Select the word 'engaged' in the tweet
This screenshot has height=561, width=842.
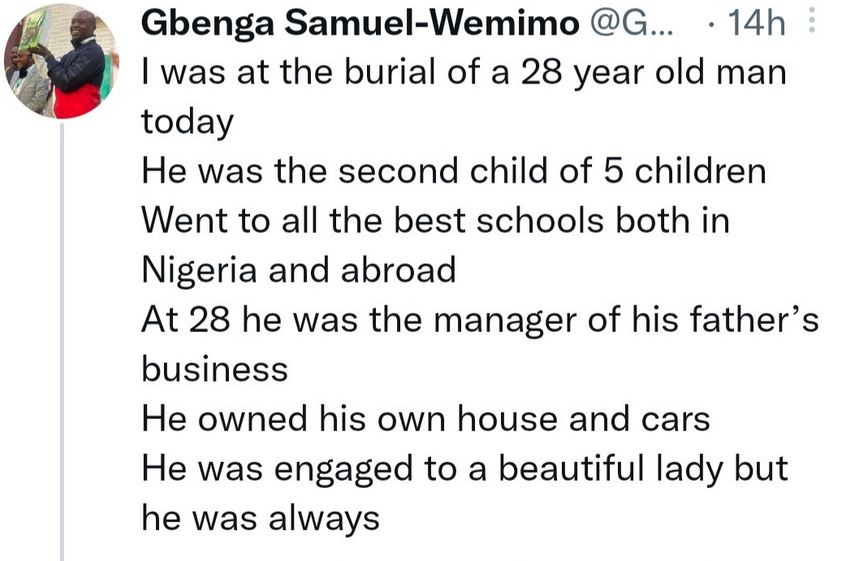coord(344,470)
